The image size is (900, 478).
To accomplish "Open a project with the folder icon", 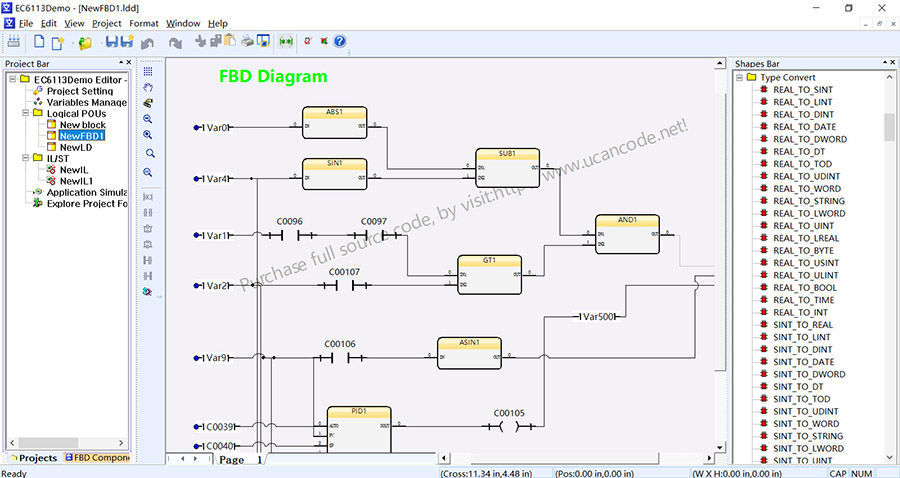I will 86,43.
